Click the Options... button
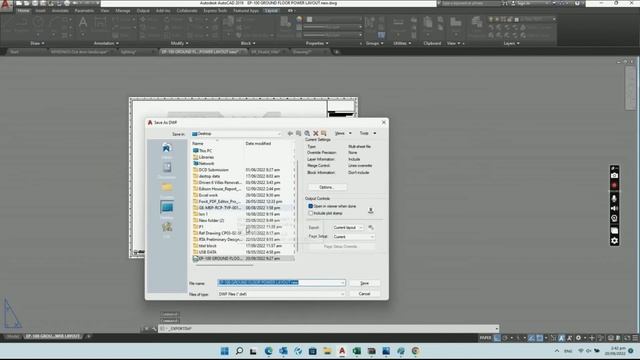The width and height of the screenshot is (640, 360). point(327,187)
